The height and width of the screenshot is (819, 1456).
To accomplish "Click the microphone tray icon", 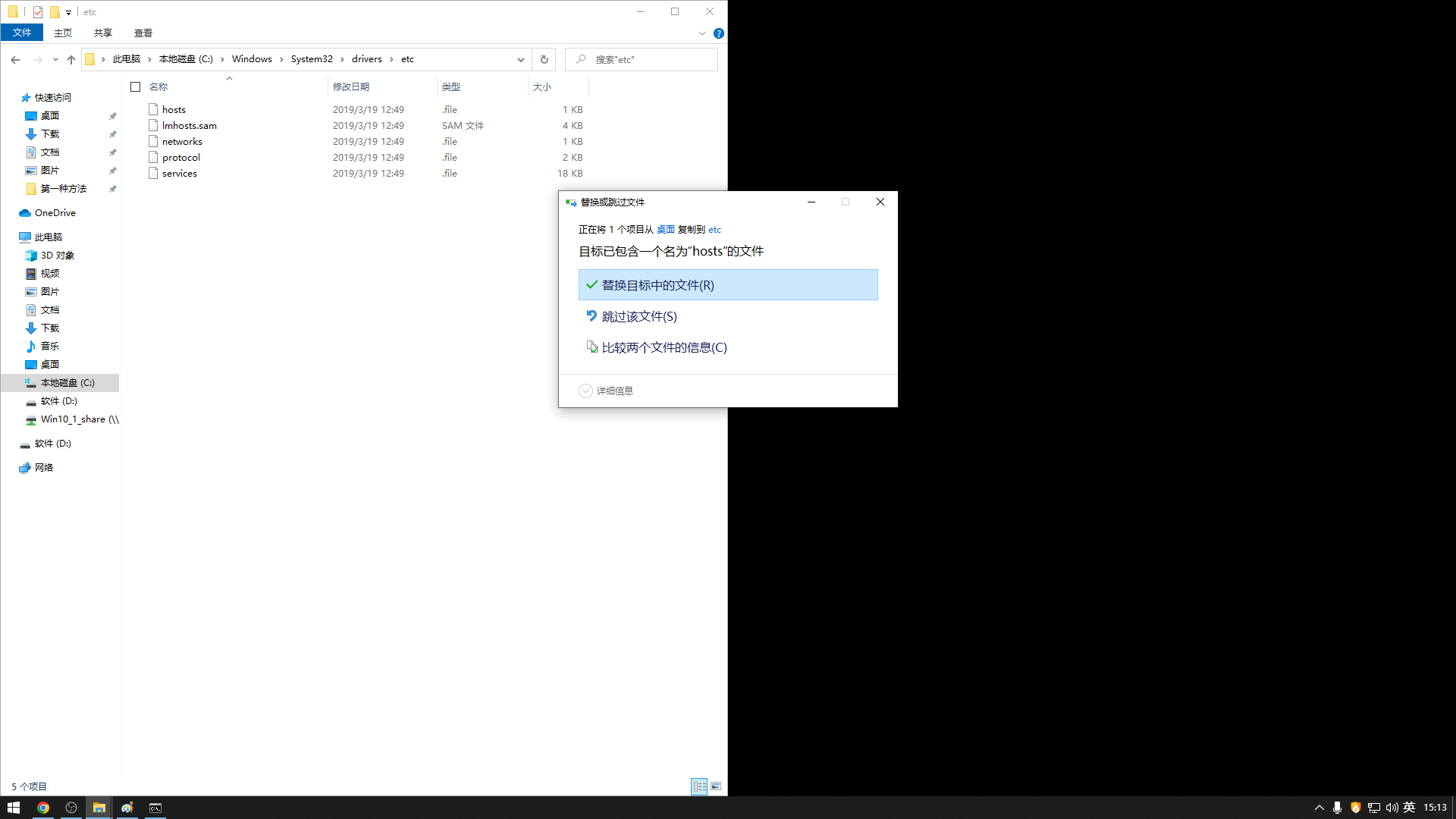I will point(1337,808).
